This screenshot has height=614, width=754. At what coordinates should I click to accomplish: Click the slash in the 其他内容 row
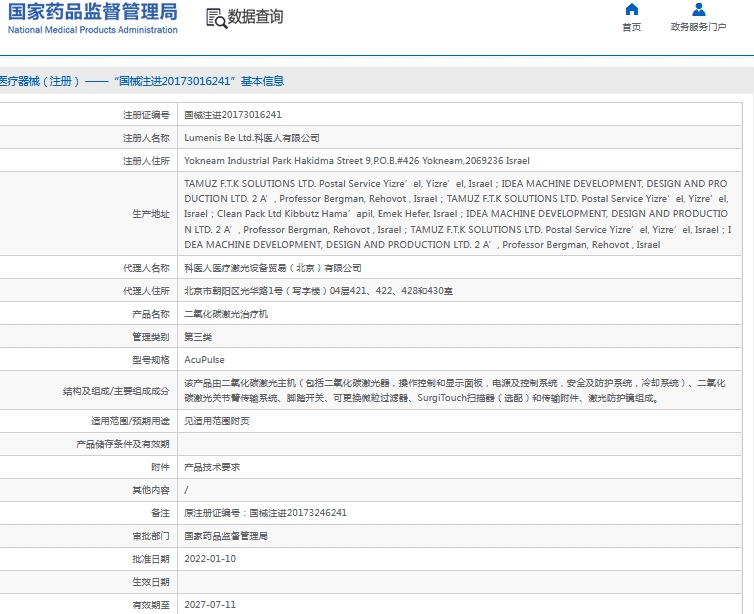pos(186,490)
